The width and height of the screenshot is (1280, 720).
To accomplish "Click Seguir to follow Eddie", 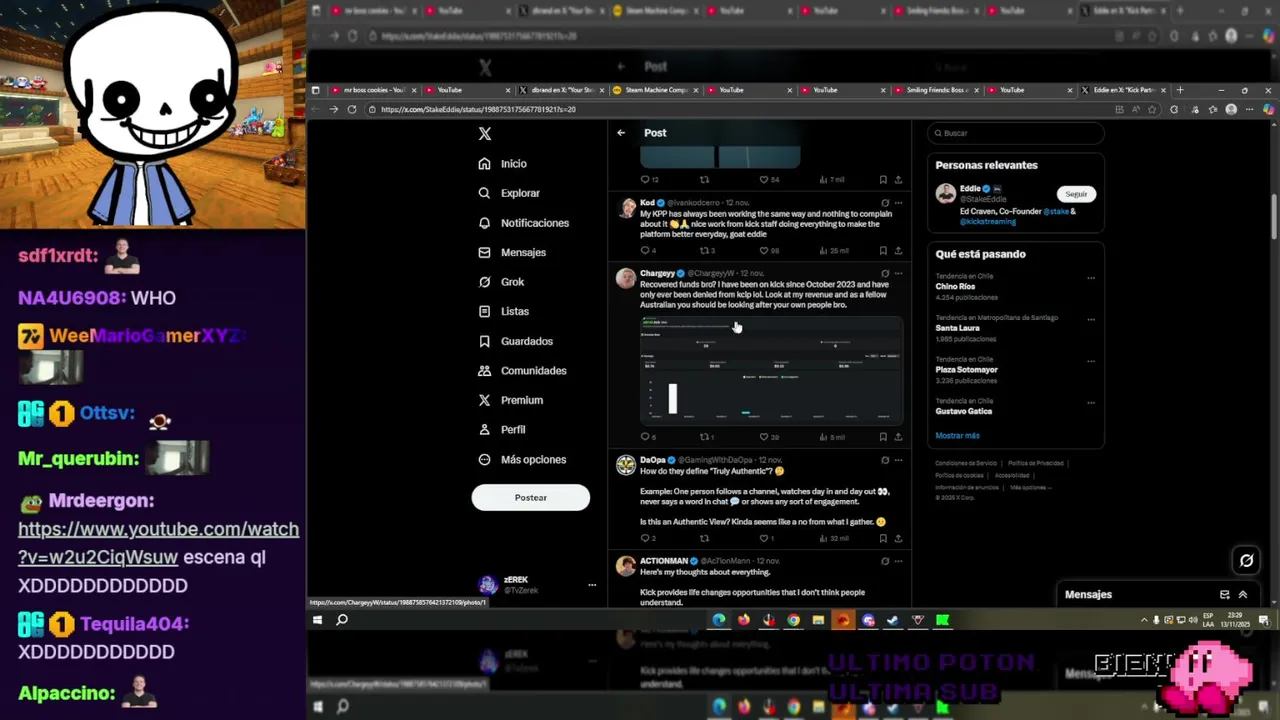I will 1076,194.
